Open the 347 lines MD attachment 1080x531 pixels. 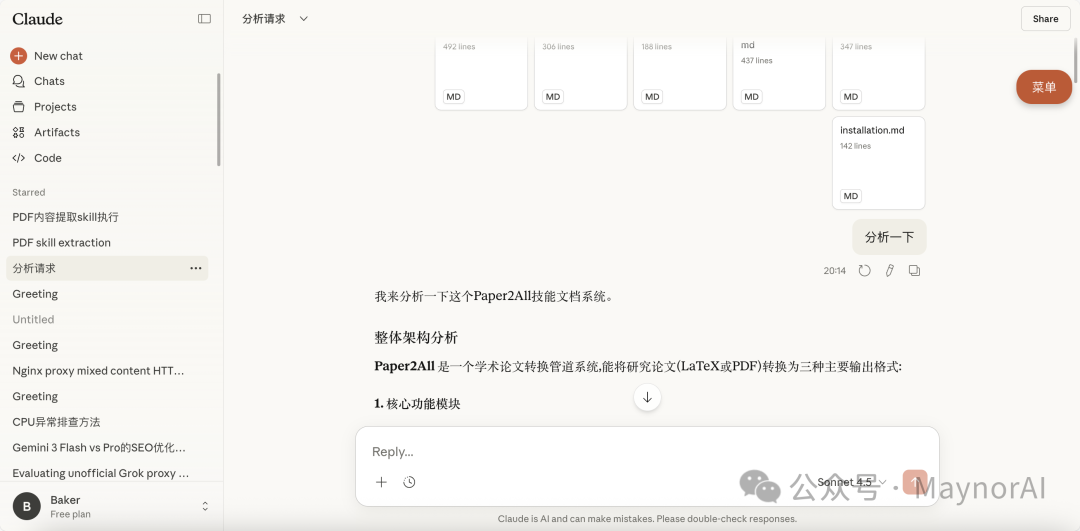pyautogui.click(x=878, y=72)
